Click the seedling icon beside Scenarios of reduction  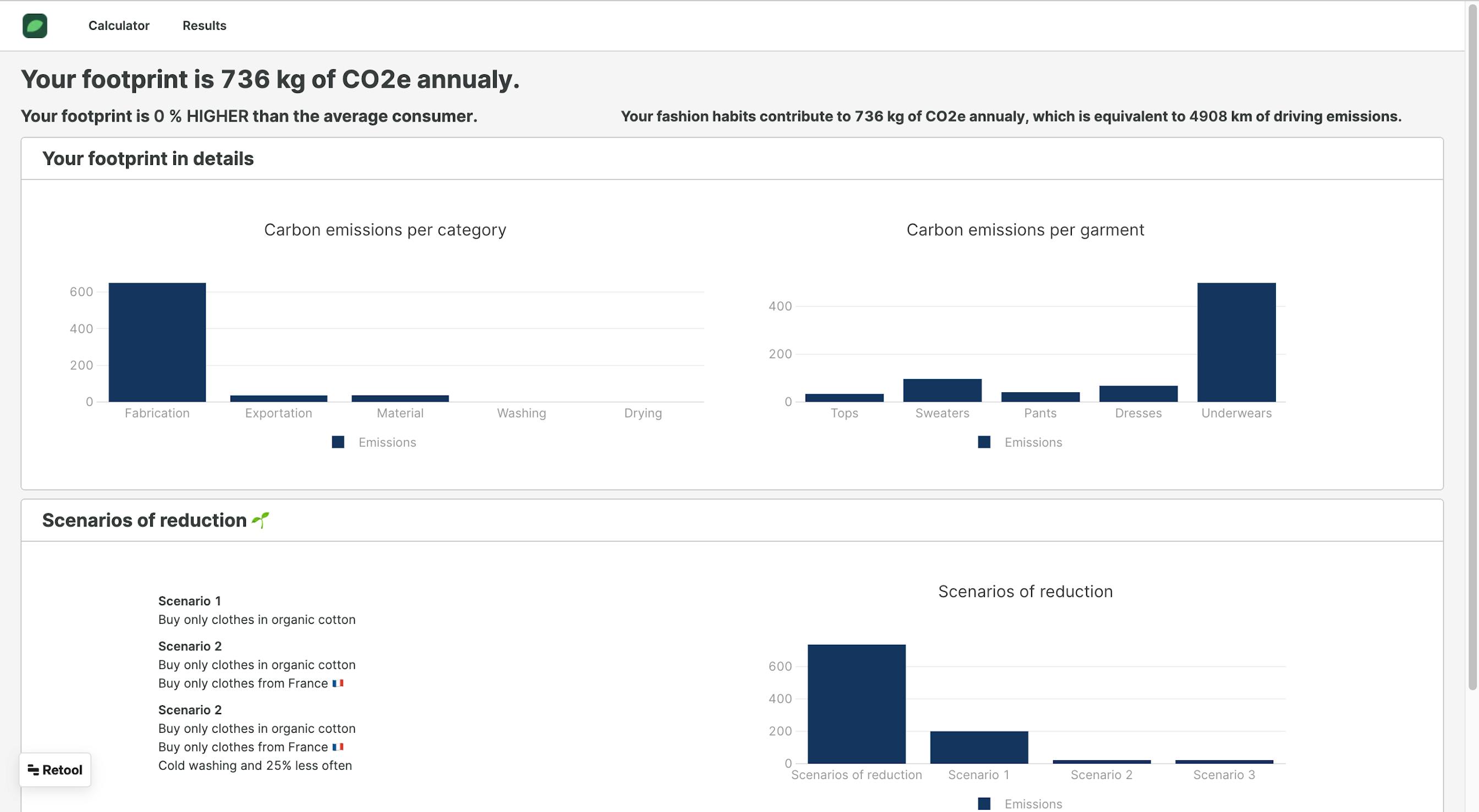point(261,520)
